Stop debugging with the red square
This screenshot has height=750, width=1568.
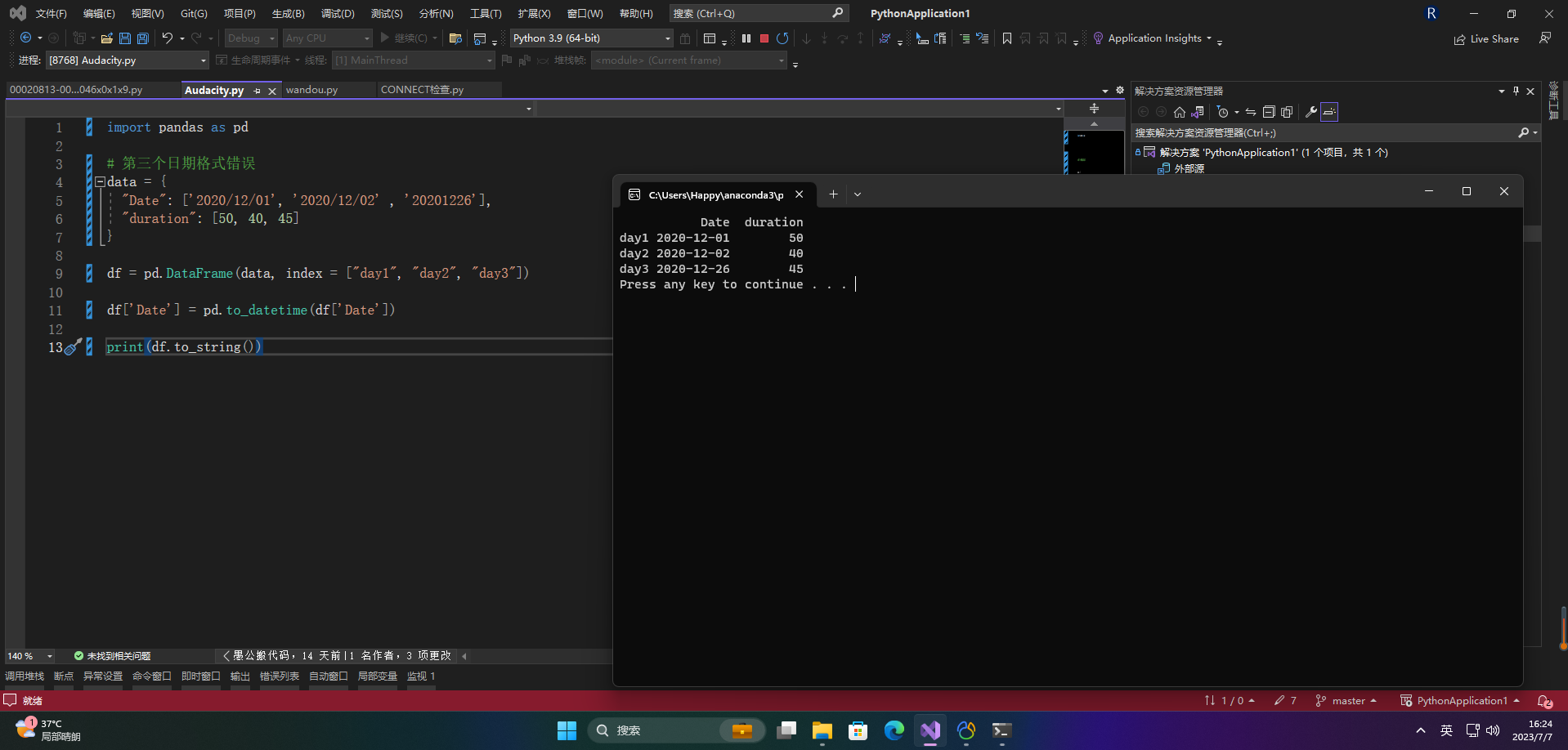click(x=764, y=38)
